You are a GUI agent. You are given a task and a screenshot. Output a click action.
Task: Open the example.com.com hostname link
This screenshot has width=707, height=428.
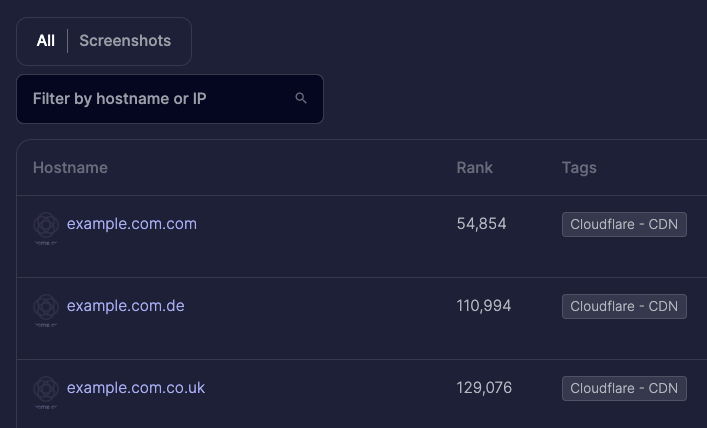tap(132, 224)
